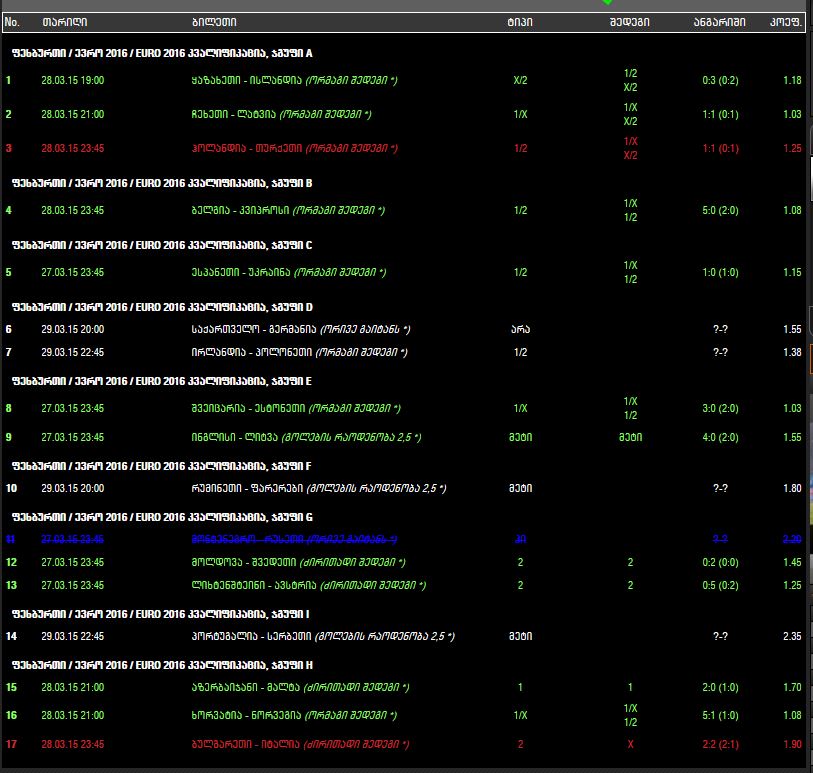
Task: Click the green arrow marker at top
Action: click(608, 3)
